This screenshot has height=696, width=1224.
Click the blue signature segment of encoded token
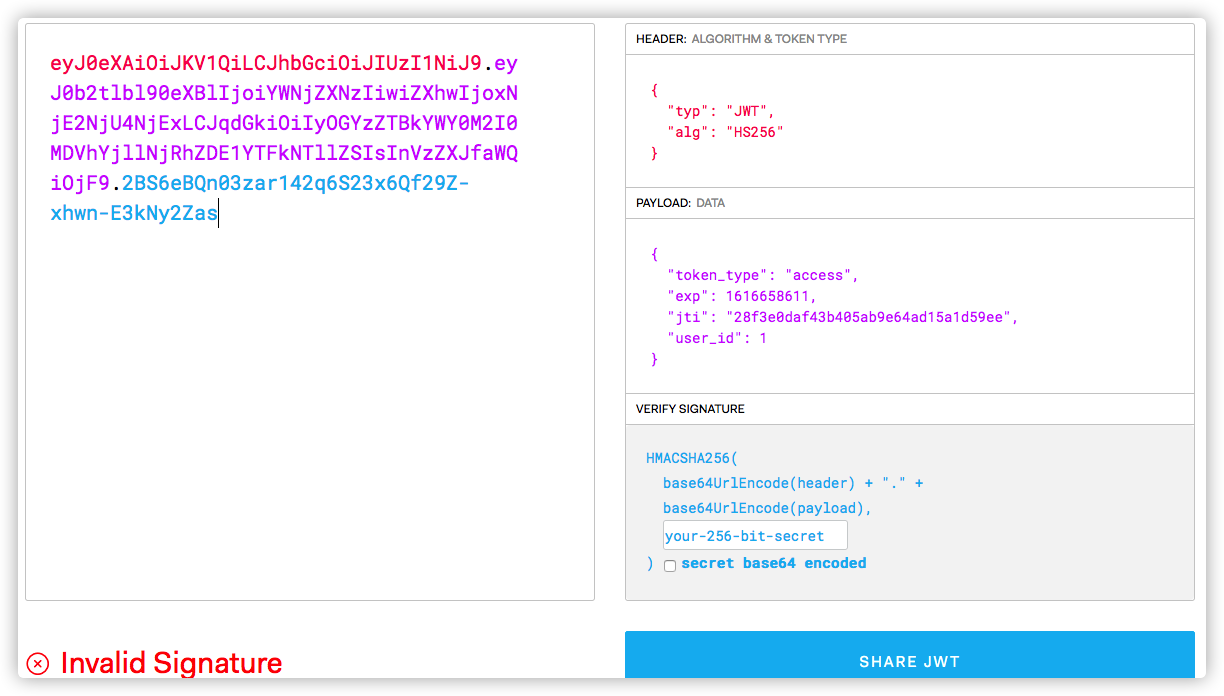click(x=290, y=184)
